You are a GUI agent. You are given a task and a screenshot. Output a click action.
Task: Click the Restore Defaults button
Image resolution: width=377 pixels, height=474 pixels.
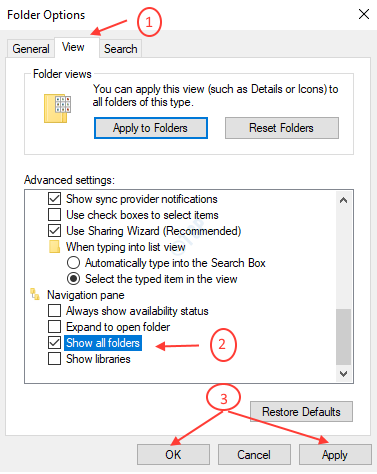coord(301,412)
